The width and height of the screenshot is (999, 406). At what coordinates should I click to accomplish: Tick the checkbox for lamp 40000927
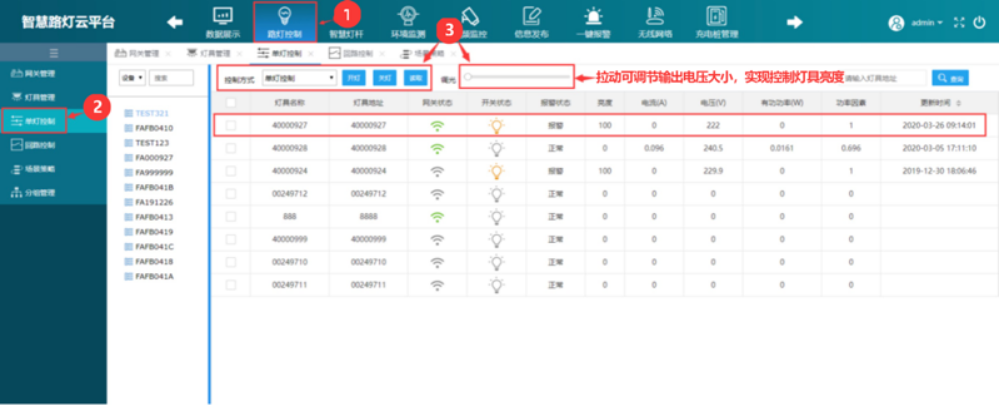point(231,126)
